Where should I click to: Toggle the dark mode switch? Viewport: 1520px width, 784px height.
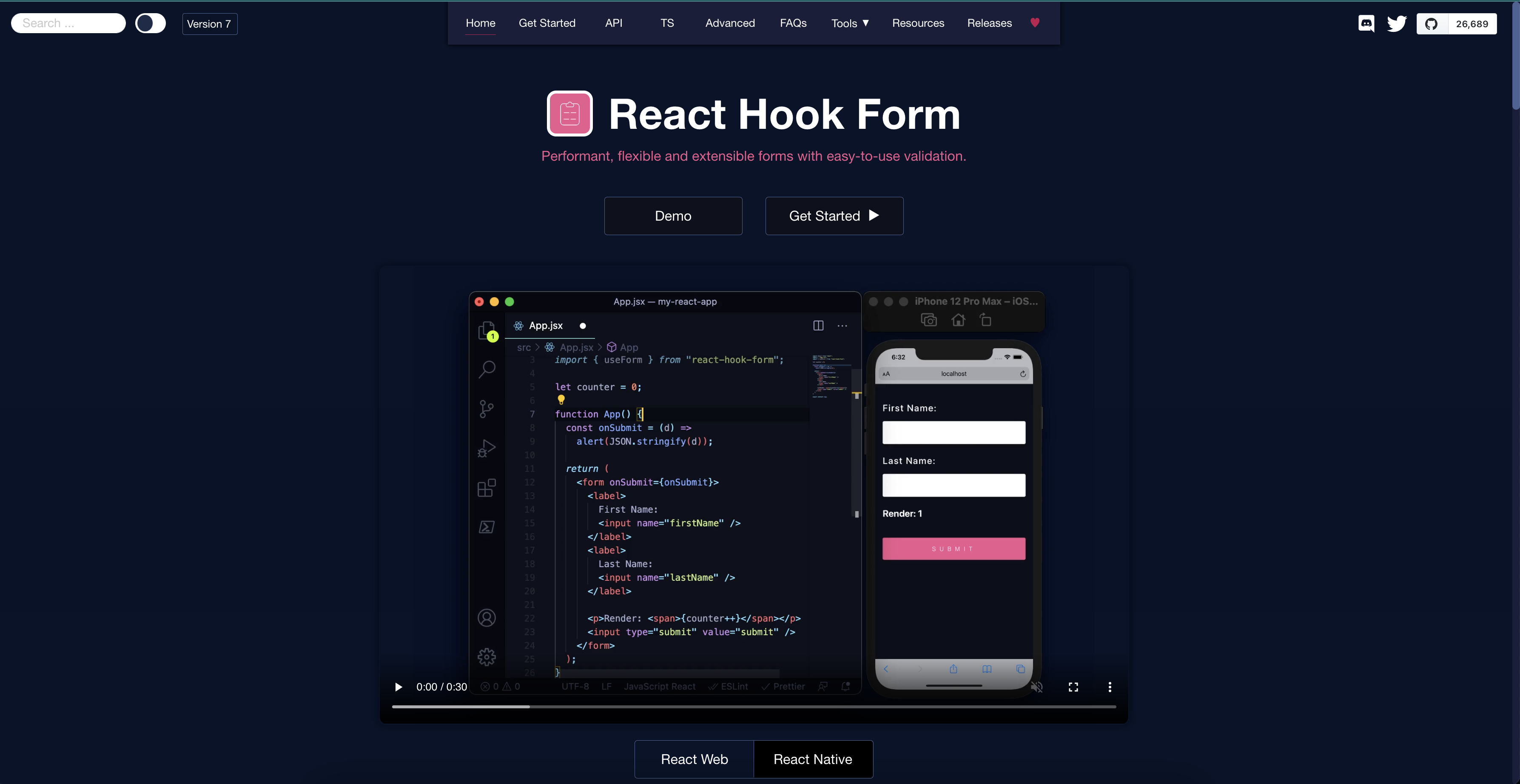151,23
